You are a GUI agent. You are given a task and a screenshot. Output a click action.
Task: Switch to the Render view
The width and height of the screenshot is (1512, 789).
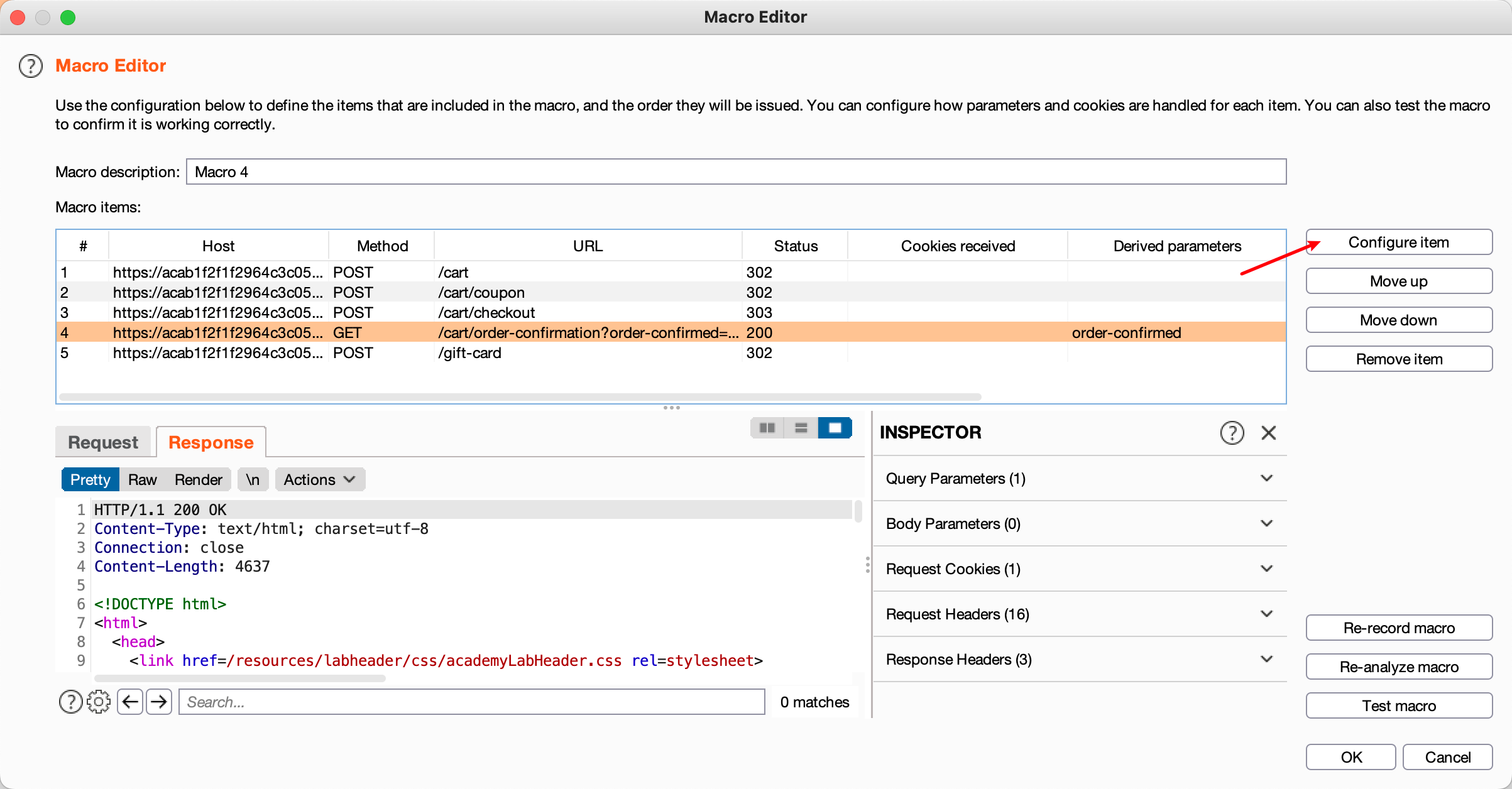click(198, 480)
